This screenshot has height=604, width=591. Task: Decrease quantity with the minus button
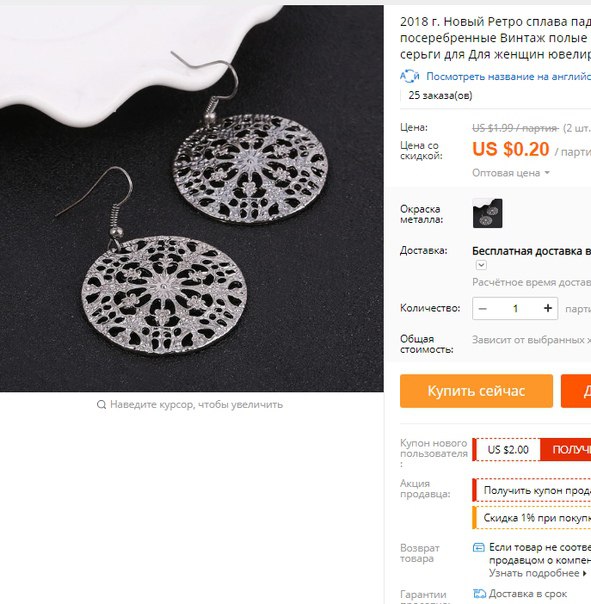[482, 309]
